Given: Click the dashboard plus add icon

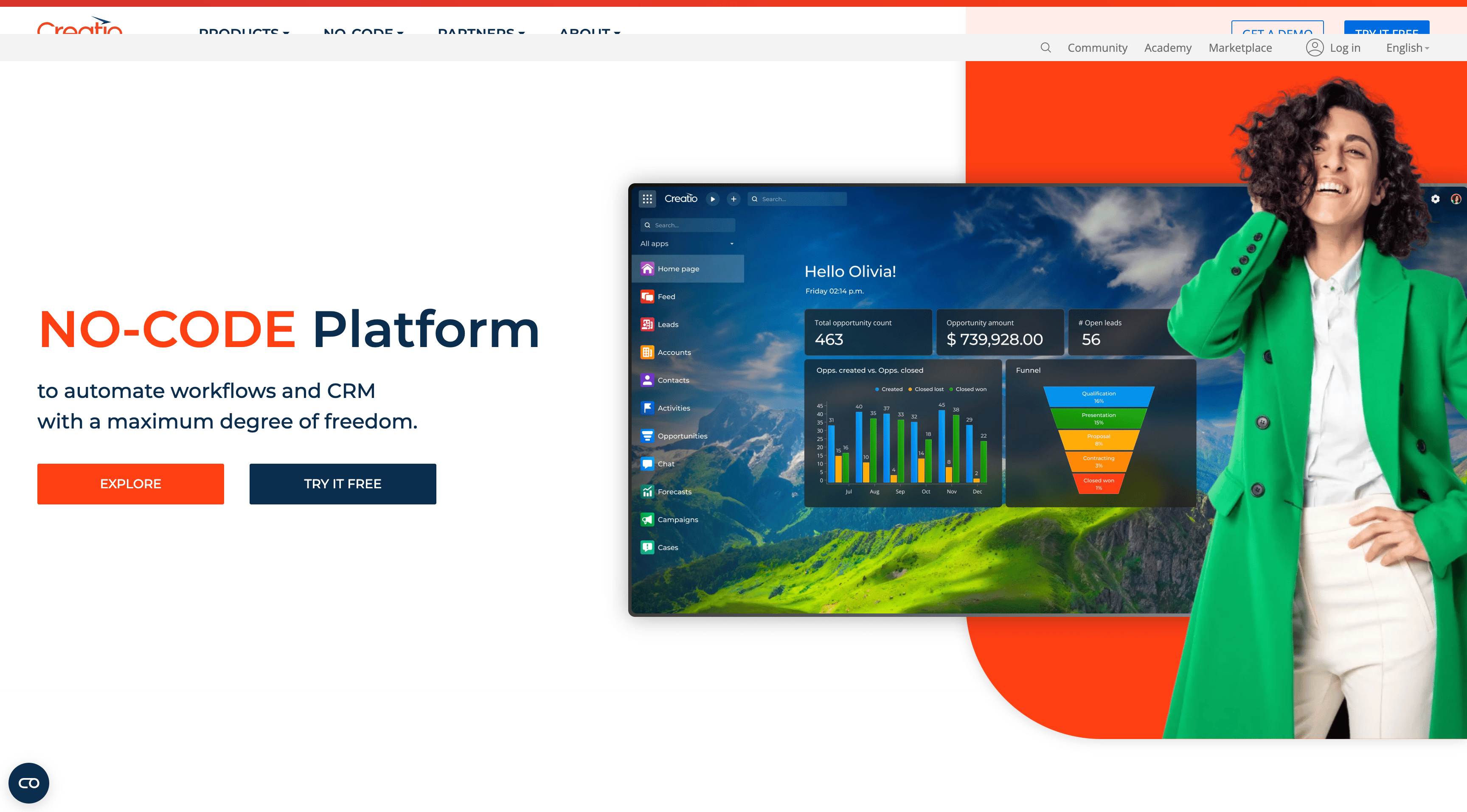Looking at the screenshot, I should pyautogui.click(x=733, y=199).
